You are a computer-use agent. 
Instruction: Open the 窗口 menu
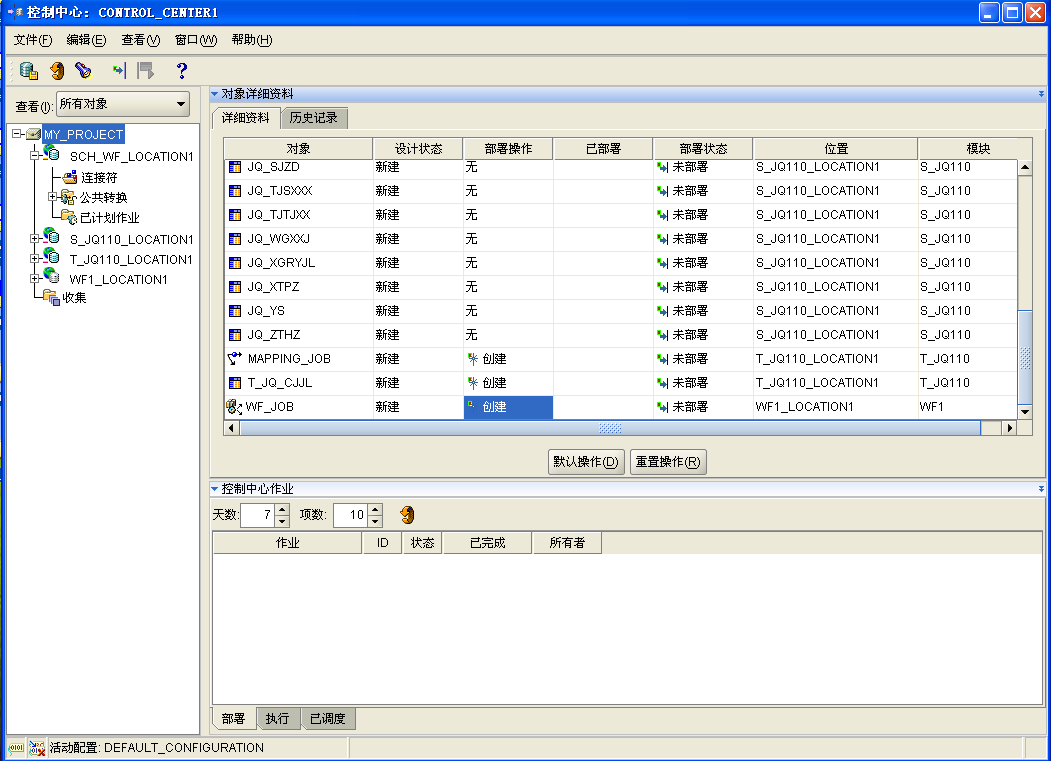[x=196, y=40]
